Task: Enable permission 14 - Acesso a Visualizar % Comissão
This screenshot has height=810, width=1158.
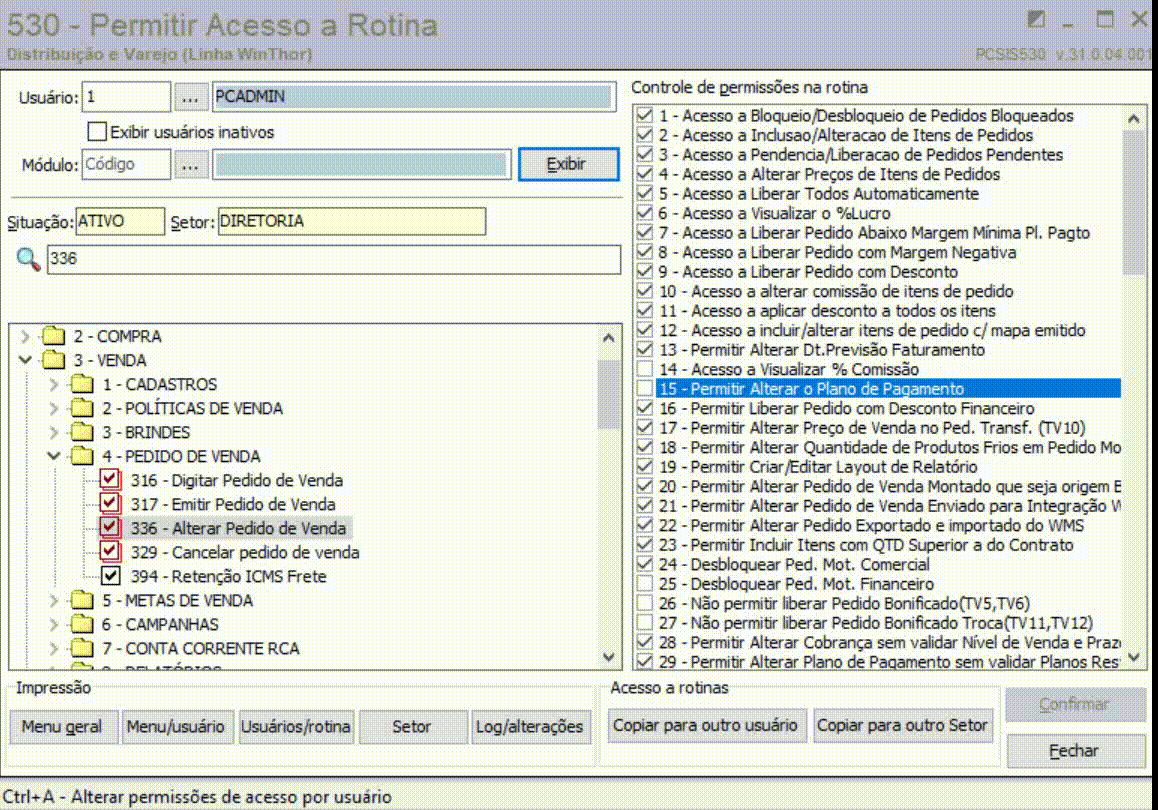Action: pyautogui.click(x=645, y=369)
